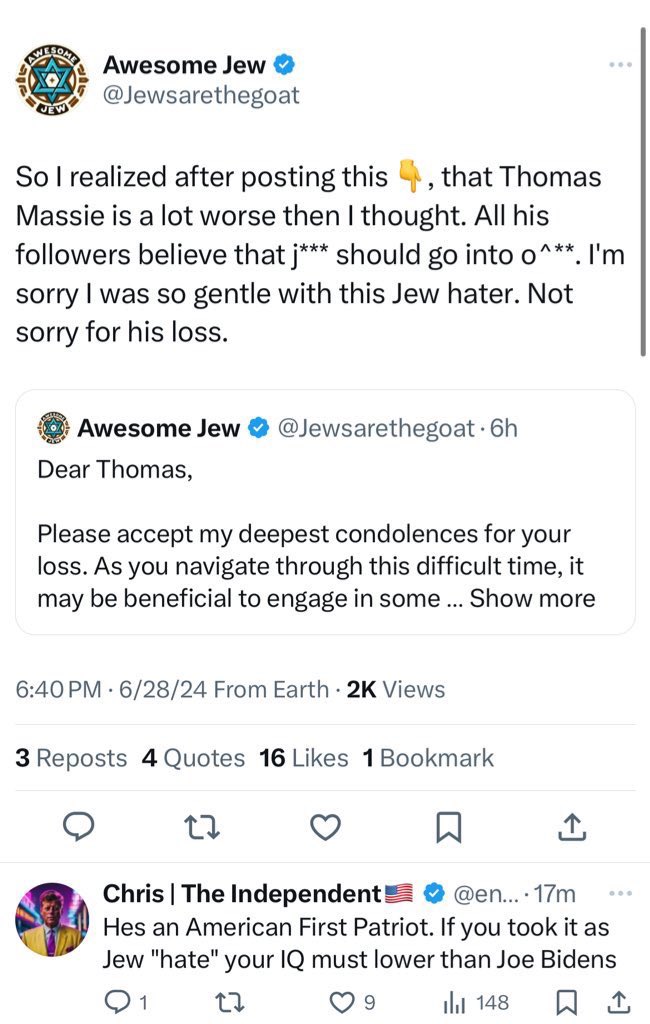The width and height of the screenshot is (650, 1024).
Task: Repost Chris's reply
Action: click(x=233, y=1001)
